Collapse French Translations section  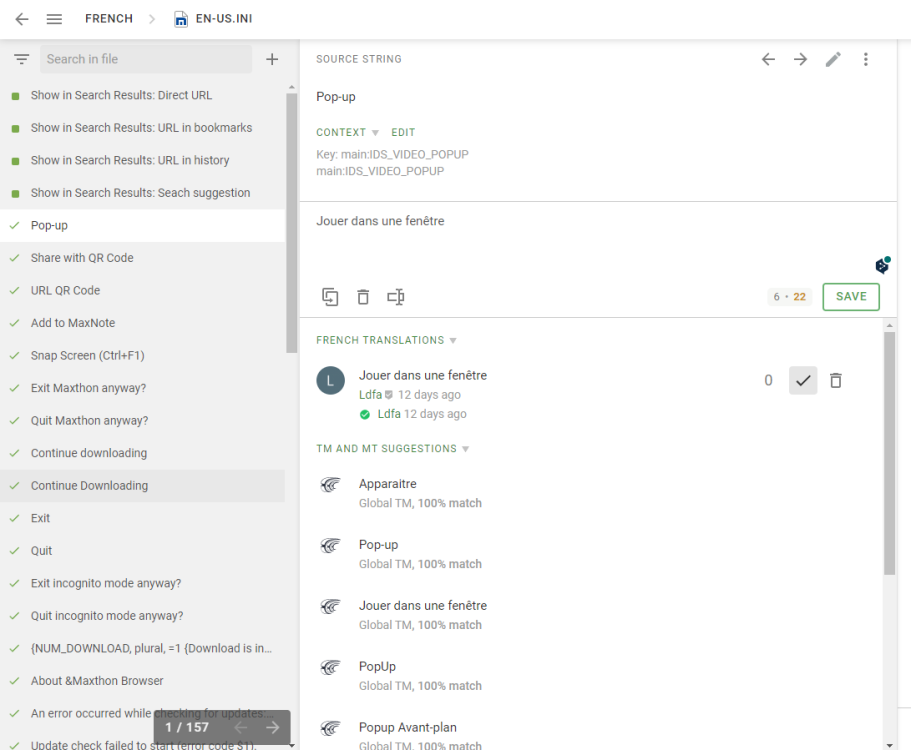pos(453,341)
